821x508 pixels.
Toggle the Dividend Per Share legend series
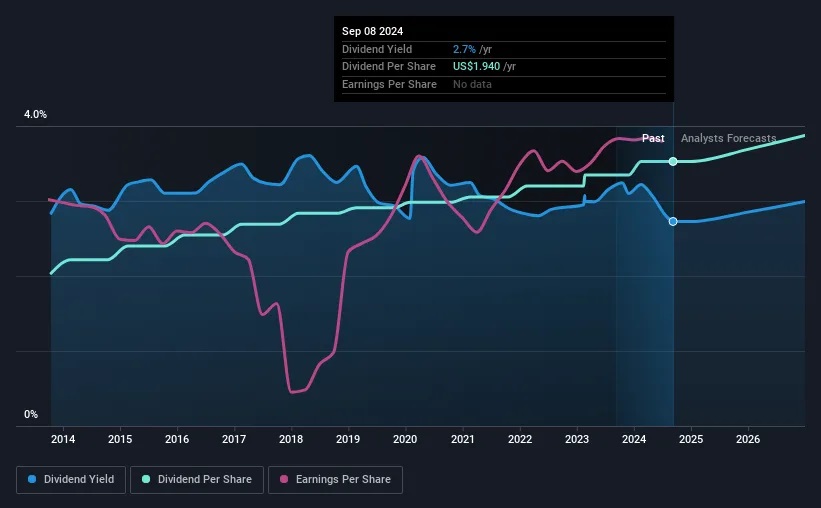tap(195, 480)
